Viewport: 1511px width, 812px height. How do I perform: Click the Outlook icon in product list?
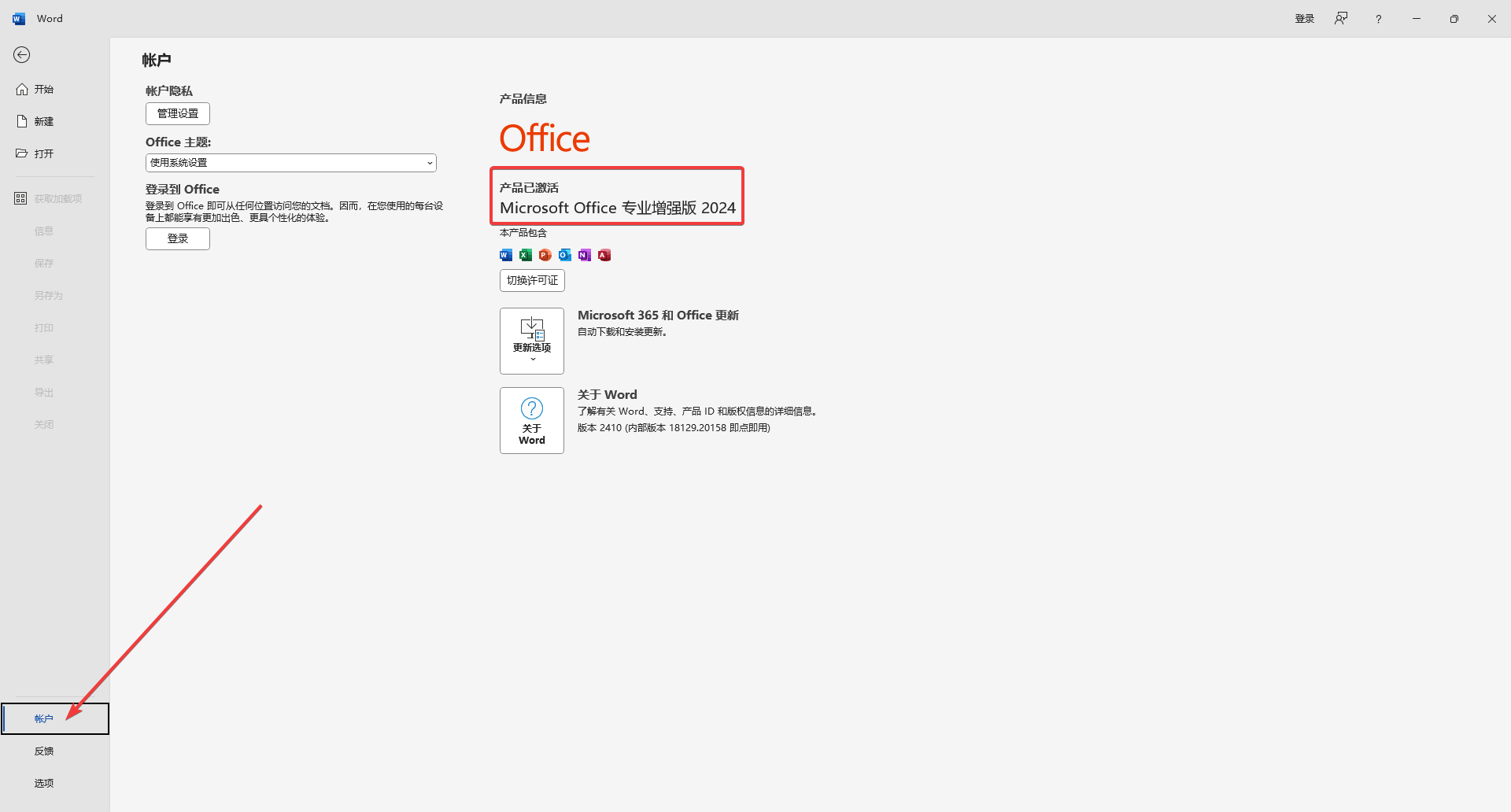(564, 254)
